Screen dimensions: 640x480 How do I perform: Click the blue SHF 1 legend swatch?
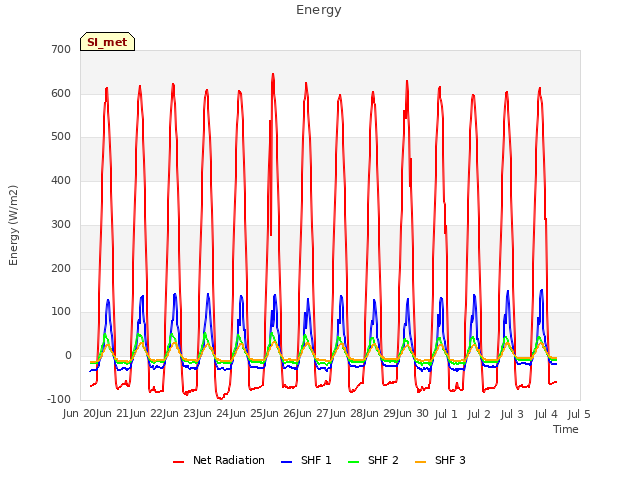click(x=287, y=462)
